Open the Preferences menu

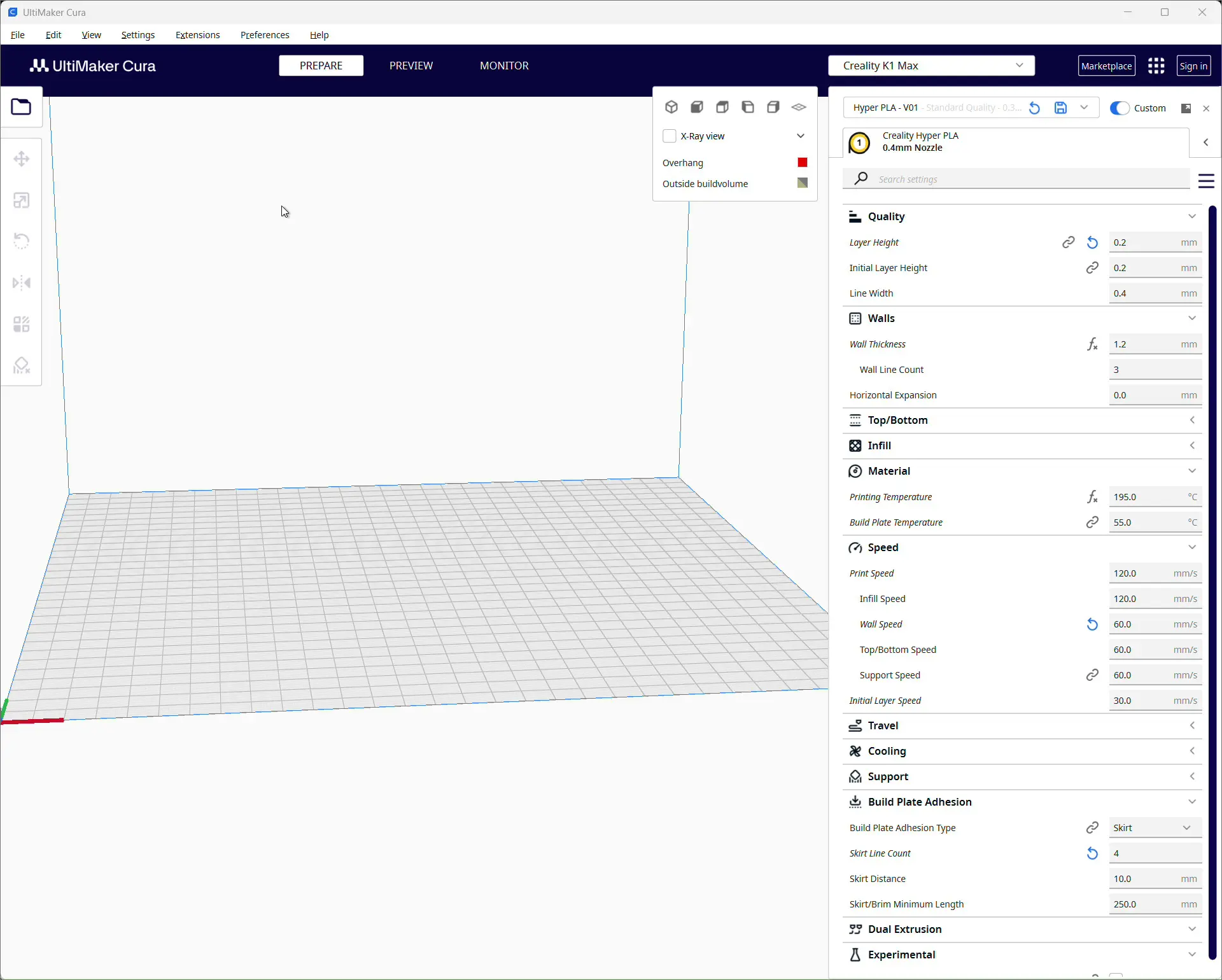click(265, 35)
